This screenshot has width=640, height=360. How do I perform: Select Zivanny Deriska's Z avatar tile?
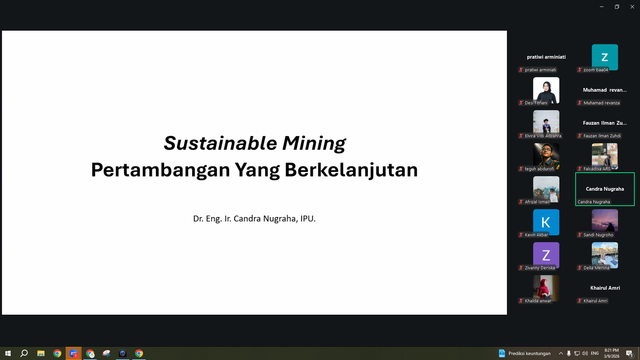pos(546,255)
